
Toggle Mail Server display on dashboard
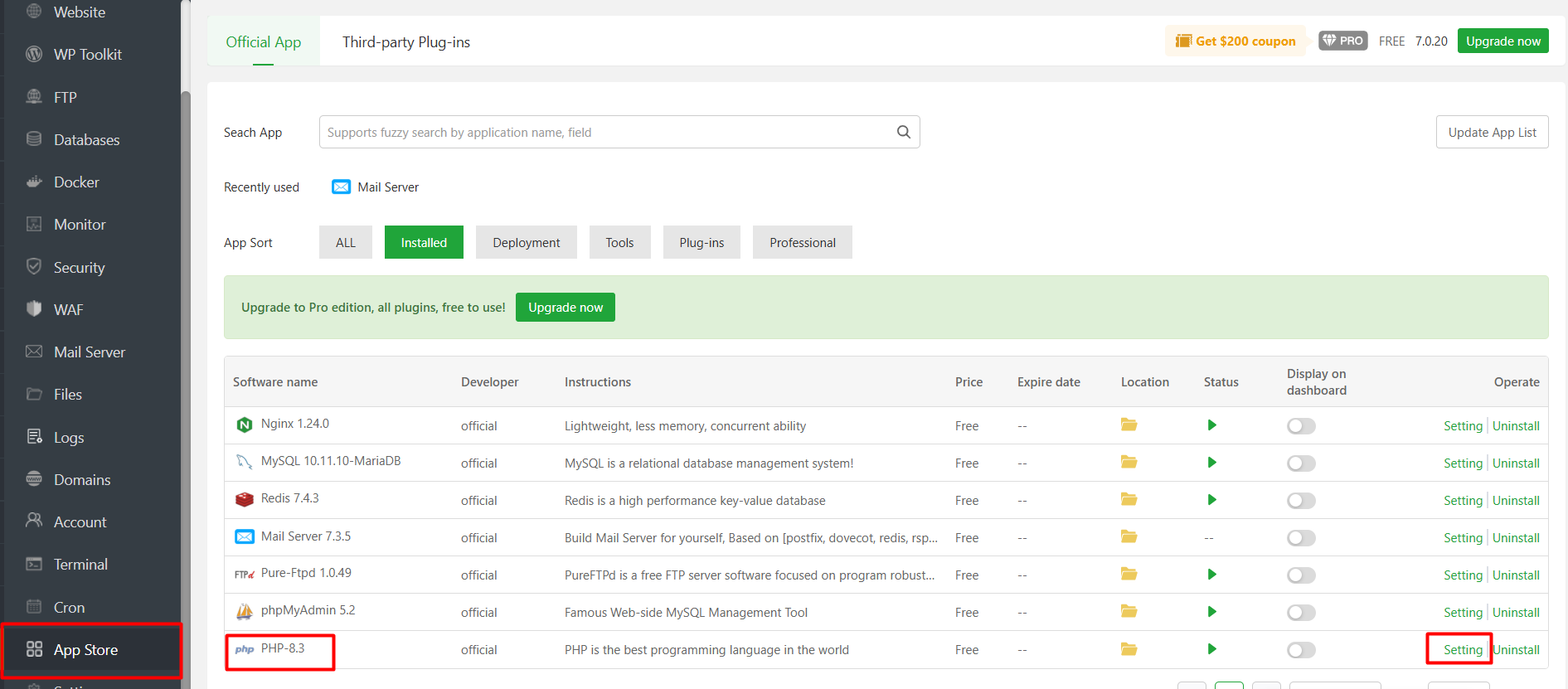coord(1301,538)
